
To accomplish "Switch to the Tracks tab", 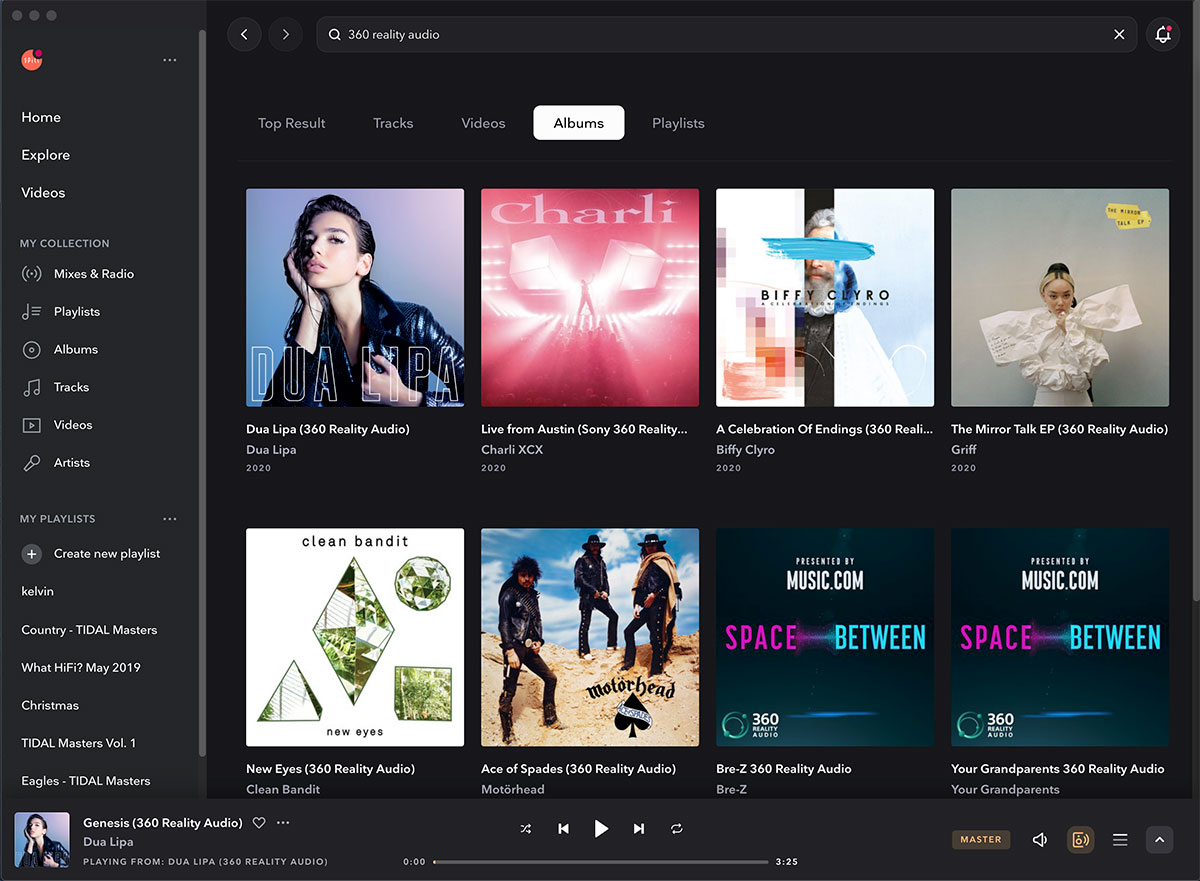I will point(393,123).
